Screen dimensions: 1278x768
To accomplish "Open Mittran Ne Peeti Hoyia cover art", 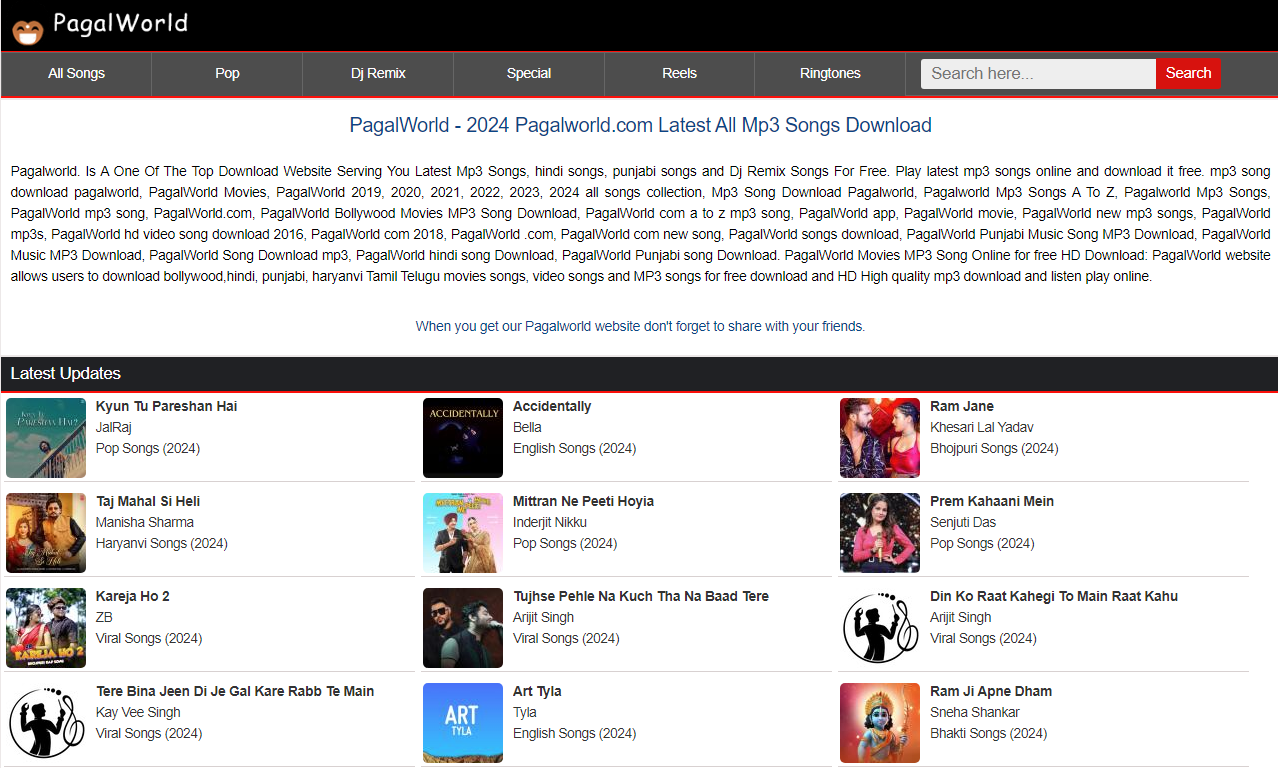I will [x=463, y=533].
